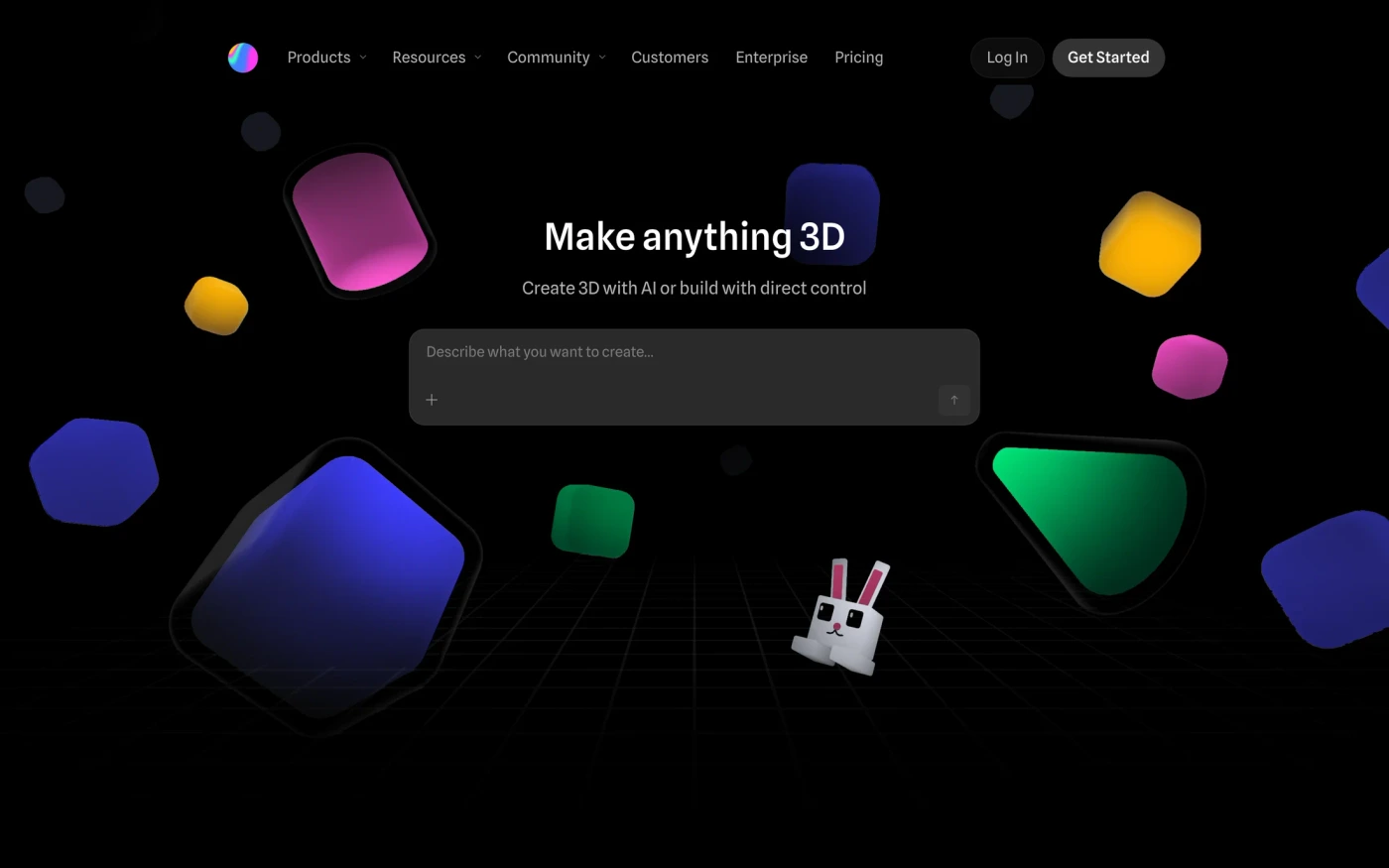Focus the "Describe what you want to create" field
Image resolution: width=1389 pixels, height=868 pixels.
tap(694, 377)
